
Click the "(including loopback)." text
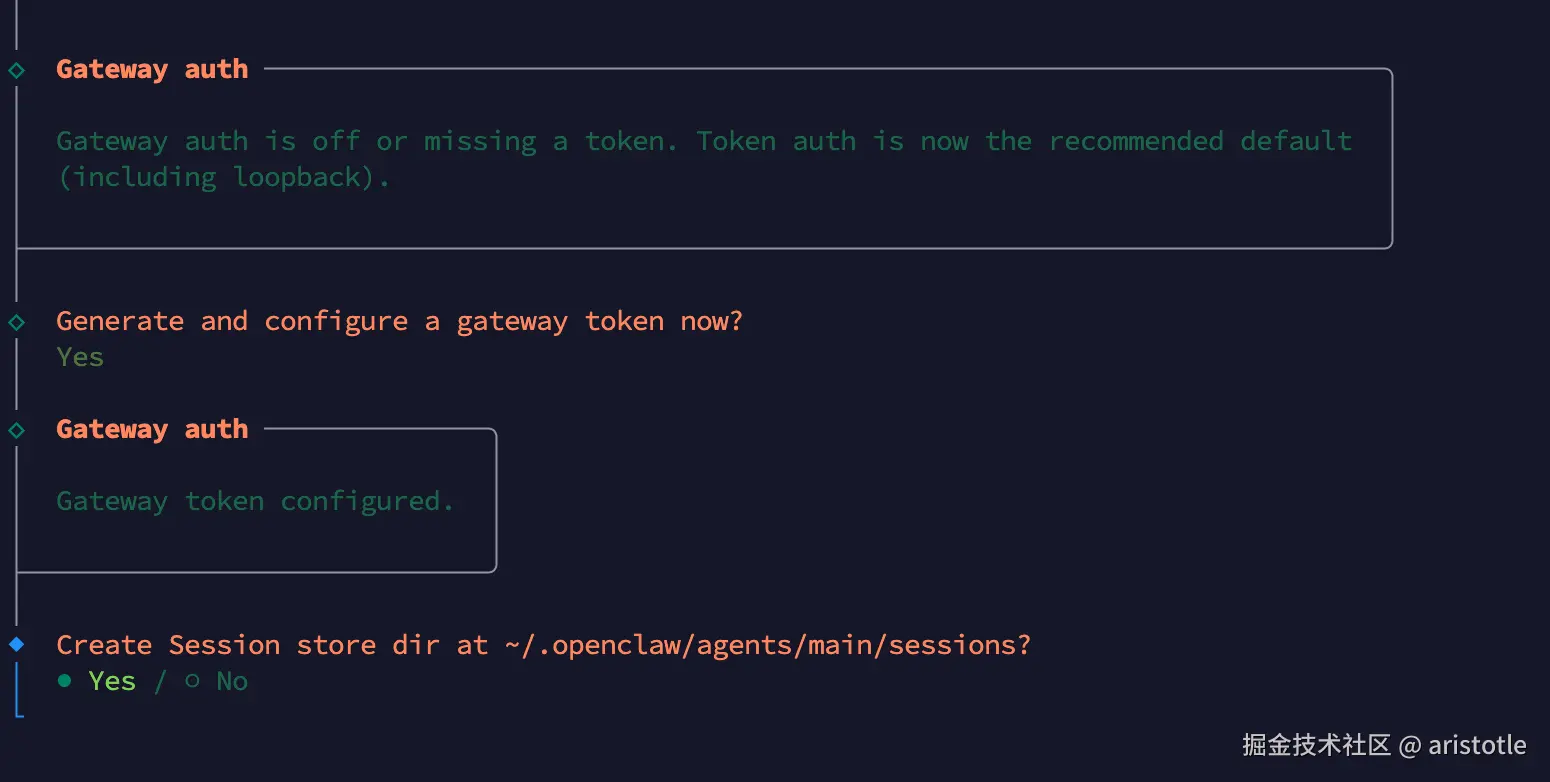click(223, 177)
